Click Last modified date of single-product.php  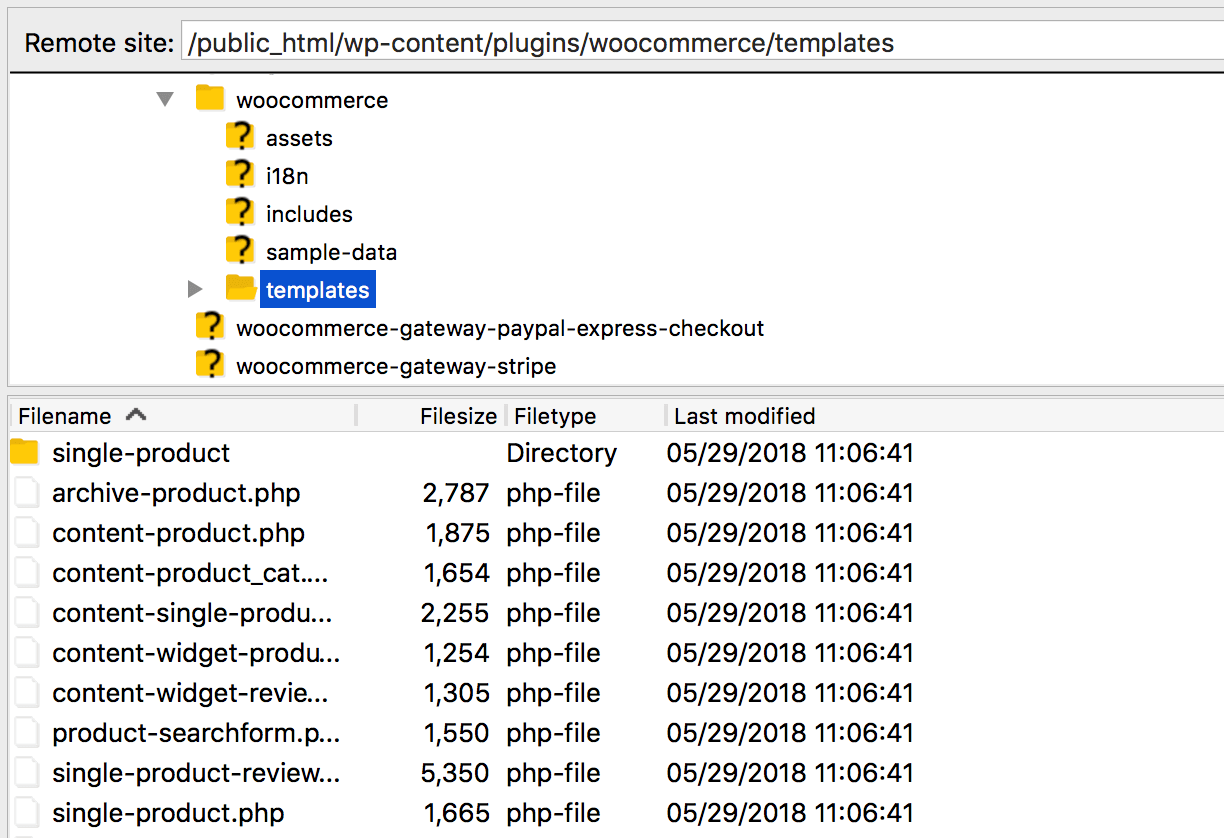(x=790, y=813)
